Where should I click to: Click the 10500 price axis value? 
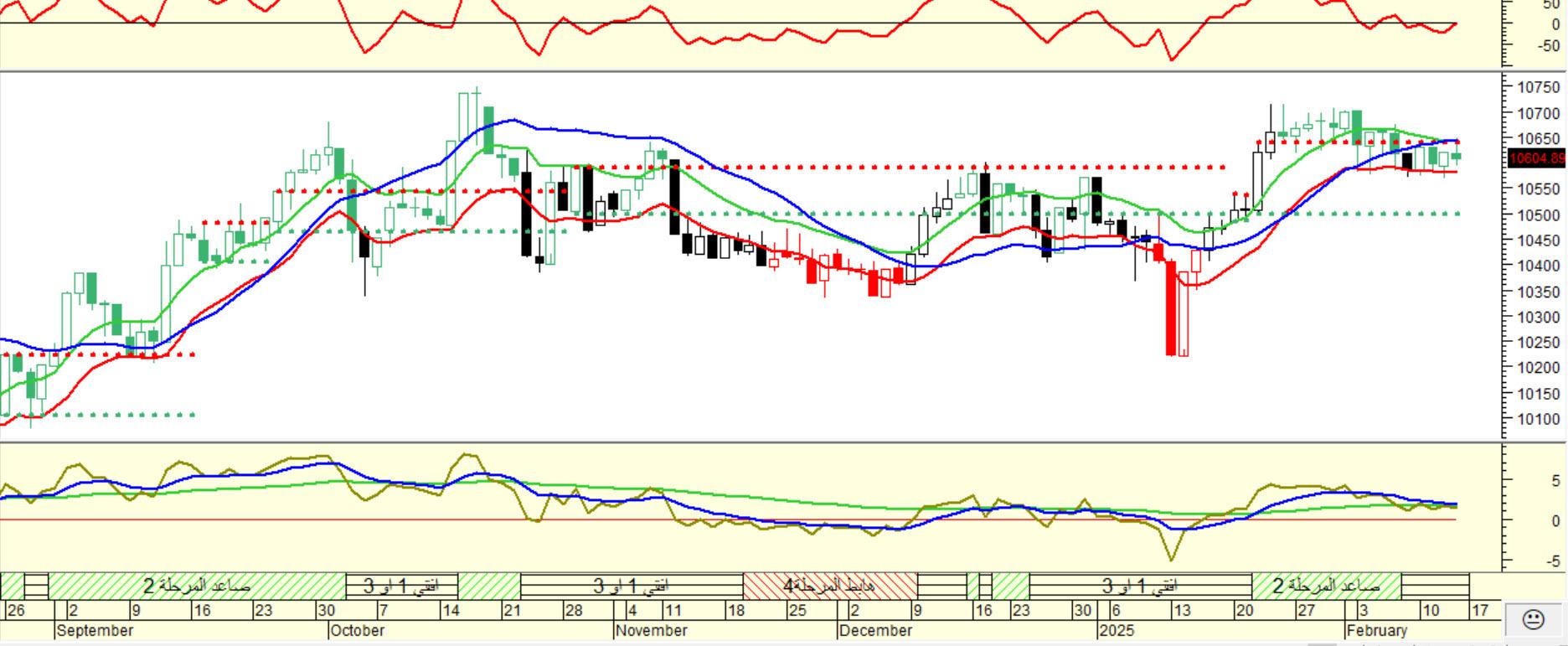1539,215
